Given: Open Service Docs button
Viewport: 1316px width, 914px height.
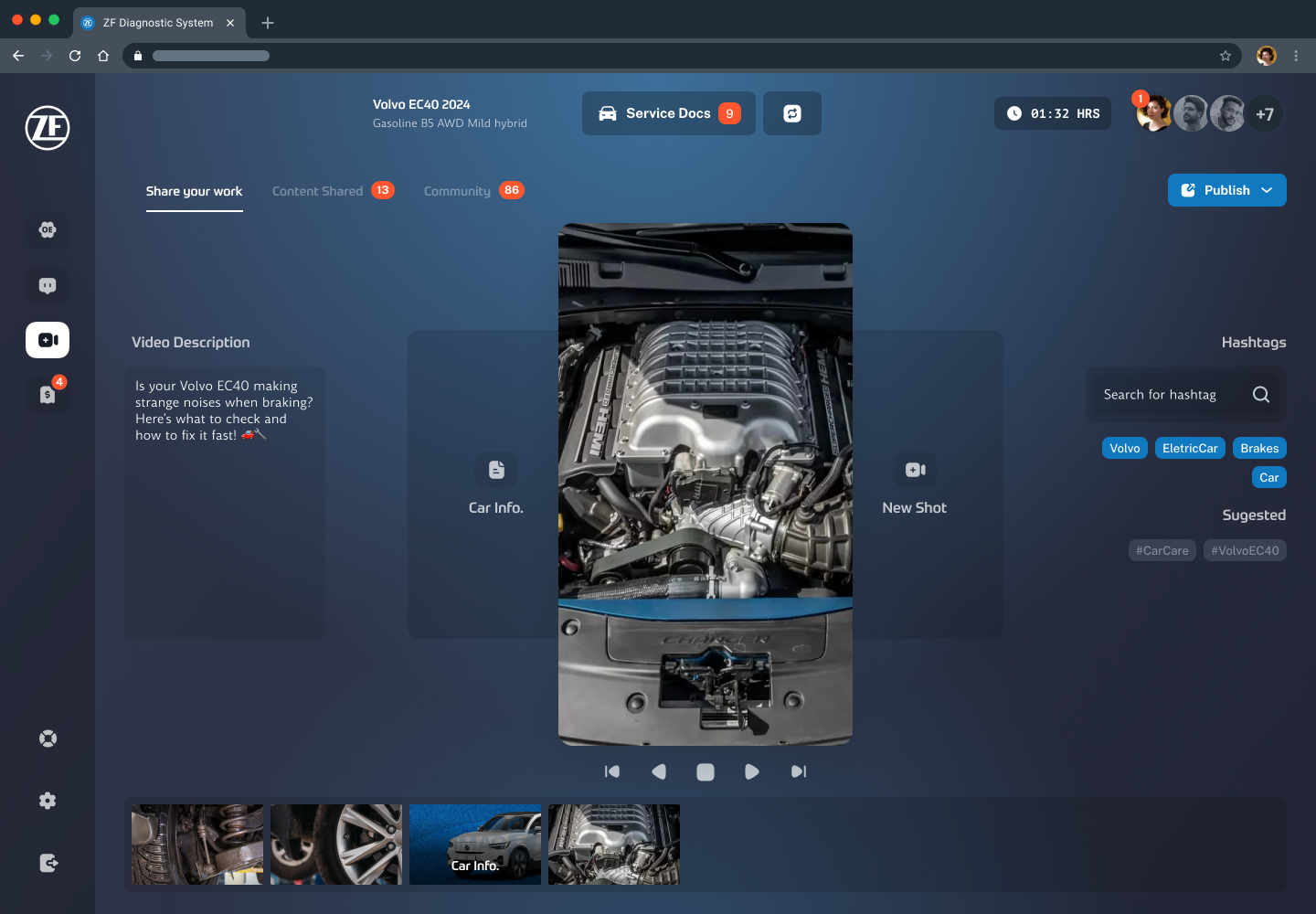Looking at the screenshot, I should (669, 113).
